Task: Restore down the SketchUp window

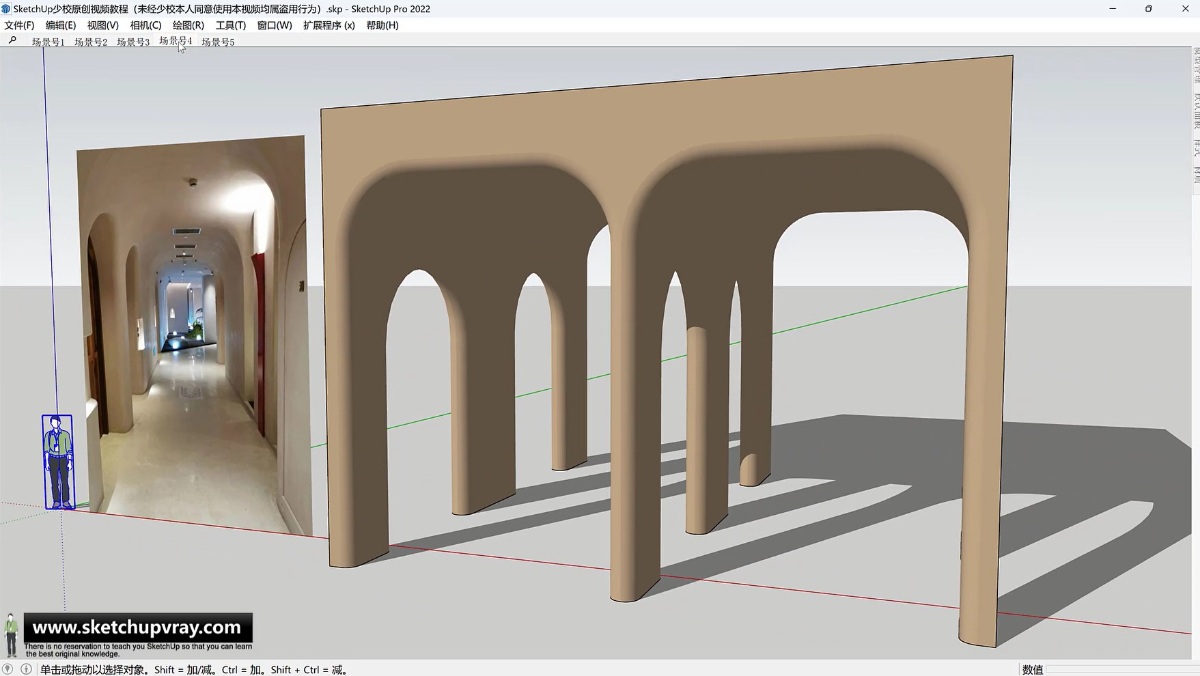Action: pyautogui.click(x=1149, y=8)
